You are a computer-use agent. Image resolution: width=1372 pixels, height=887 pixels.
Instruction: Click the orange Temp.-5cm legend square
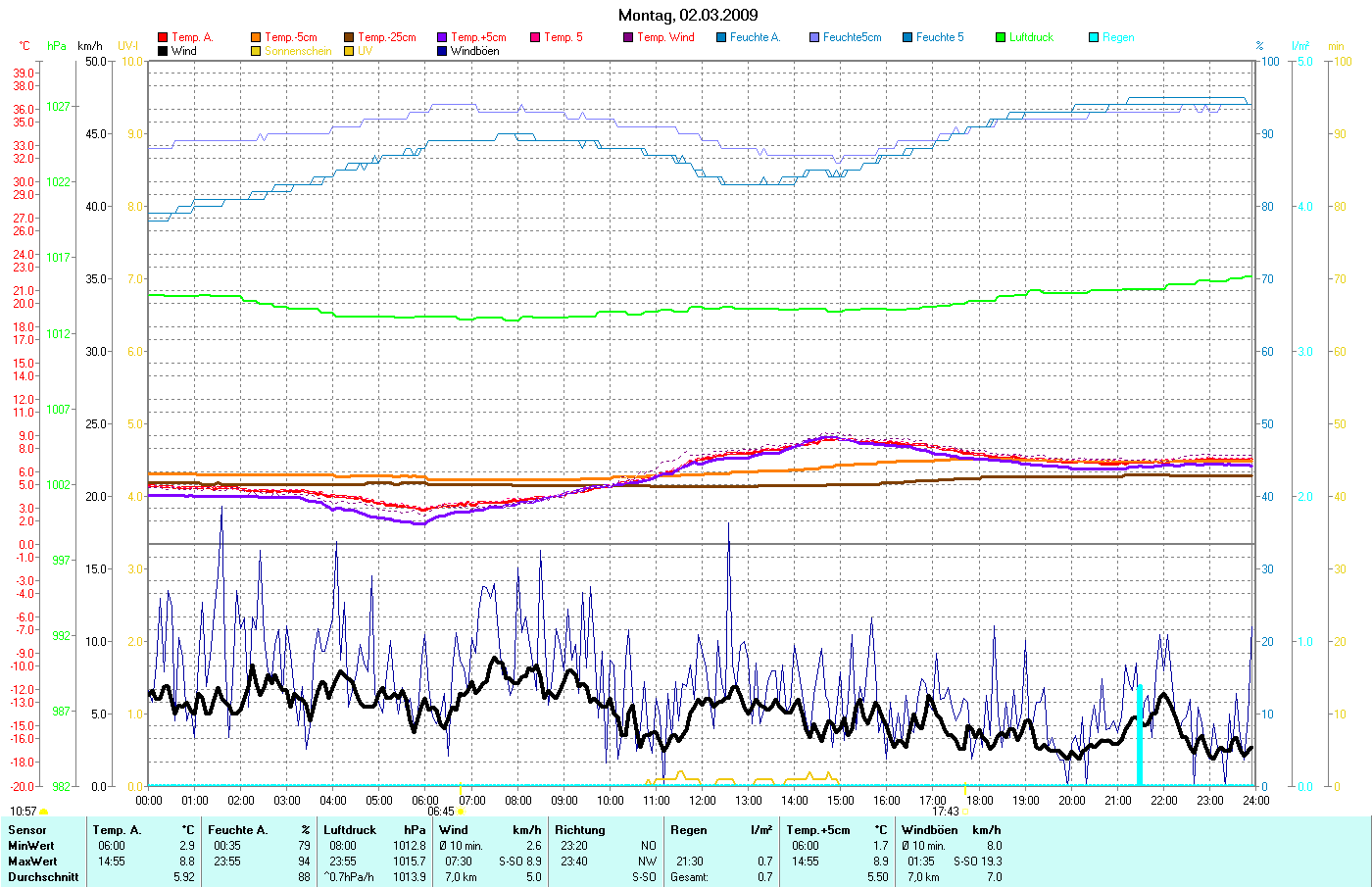[256, 37]
